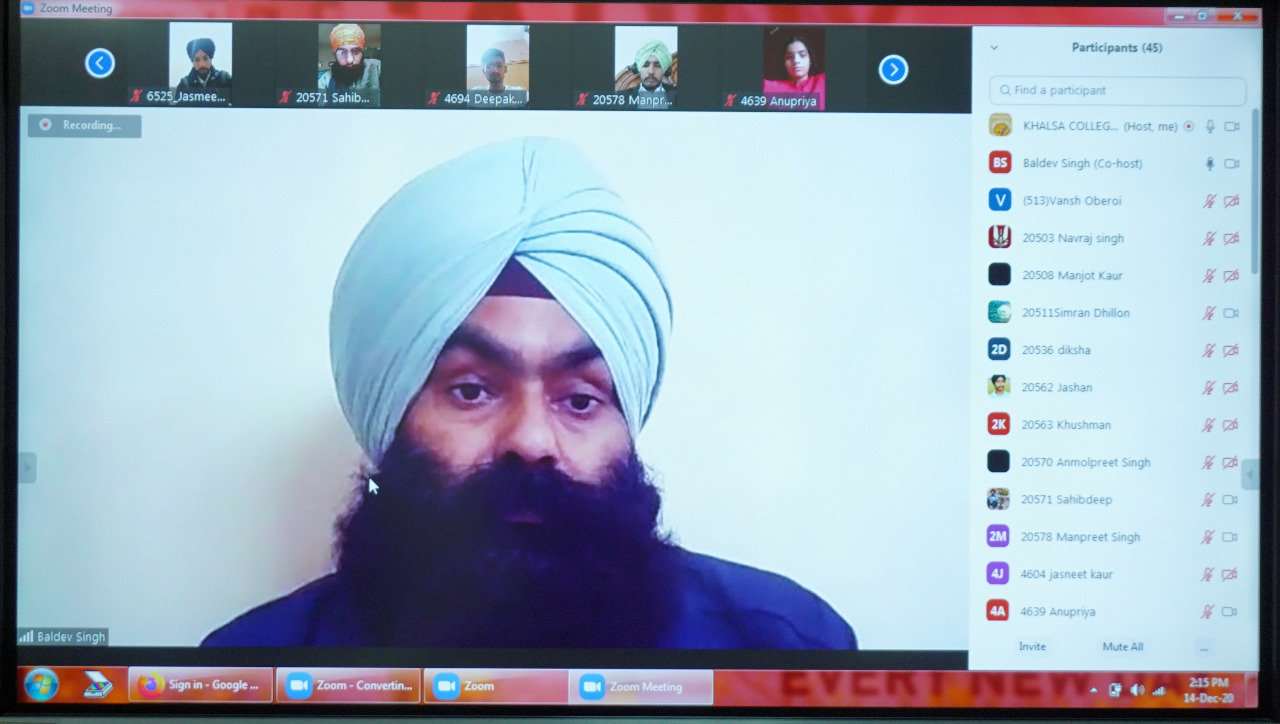The width and height of the screenshot is (1280, 724).
Task: Unmute 20508 Manjot Kaur microphone
Action: point(1209,276)
